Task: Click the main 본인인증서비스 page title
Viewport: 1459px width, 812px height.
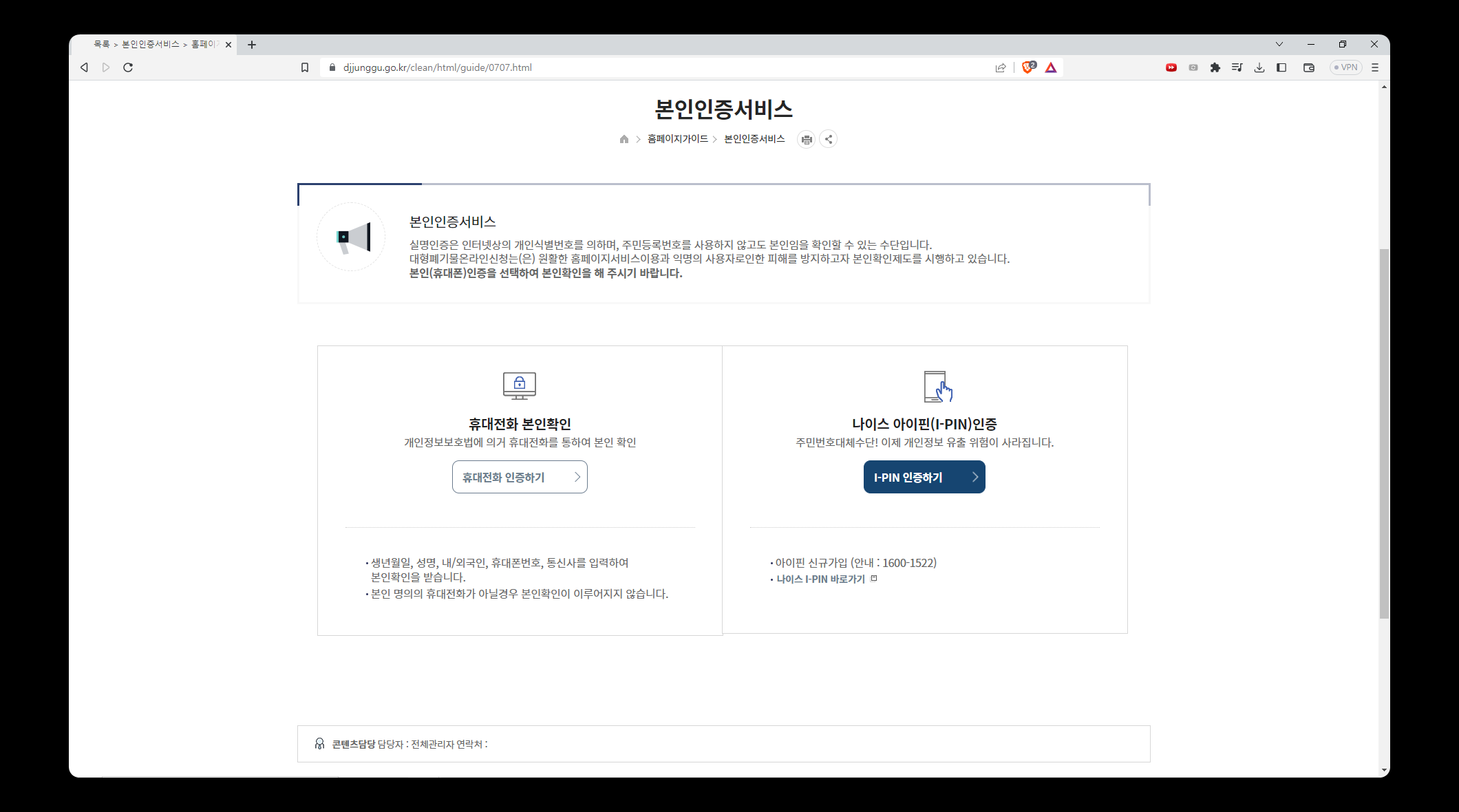Action: (x=723, y=109)
